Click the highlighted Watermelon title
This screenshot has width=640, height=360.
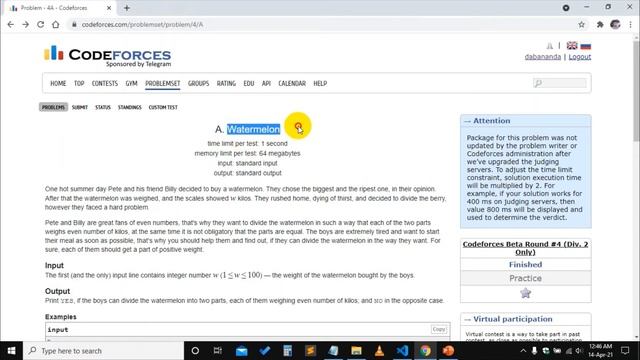pos(253,129)
